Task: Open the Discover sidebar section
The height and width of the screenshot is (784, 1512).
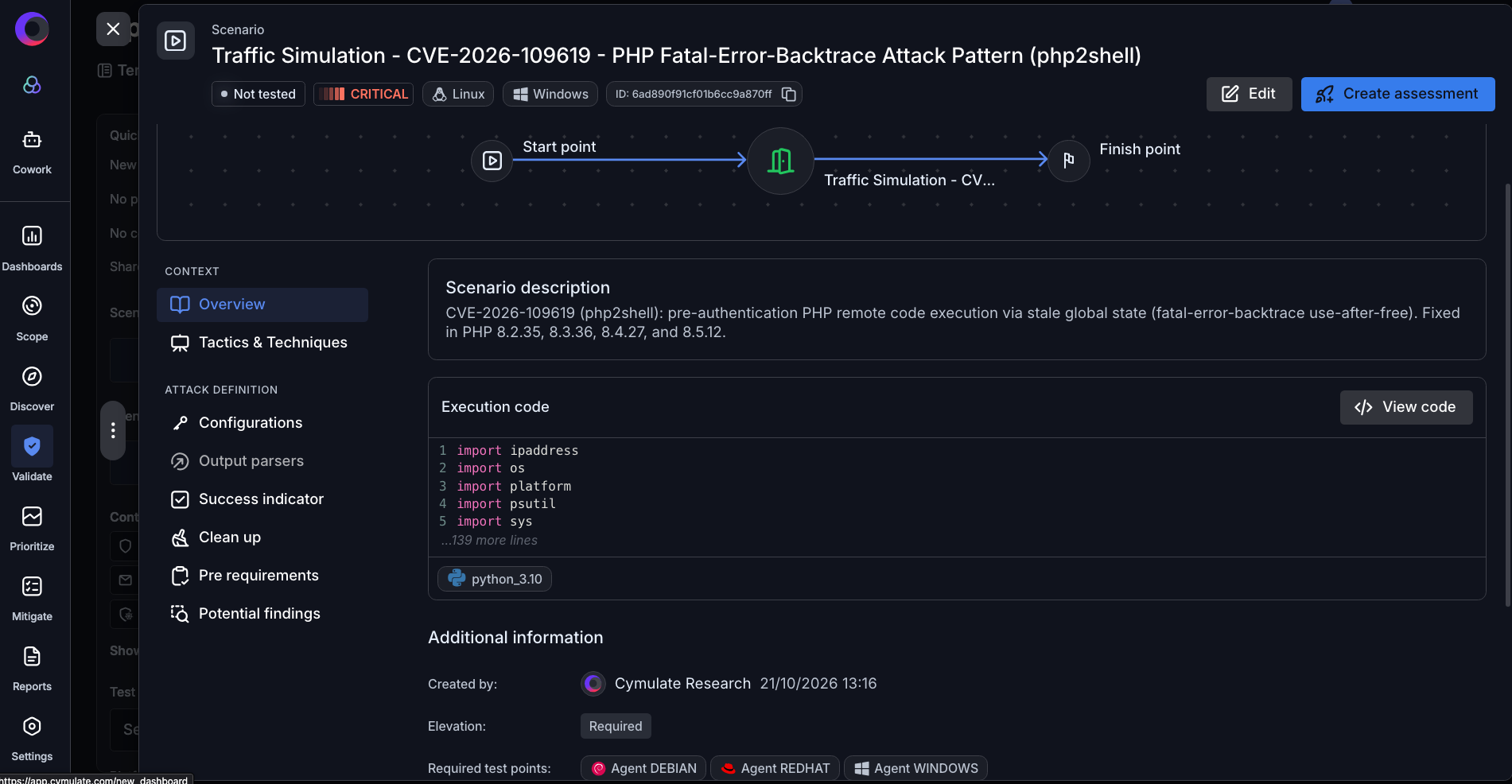Action: (x=32, y=389)
